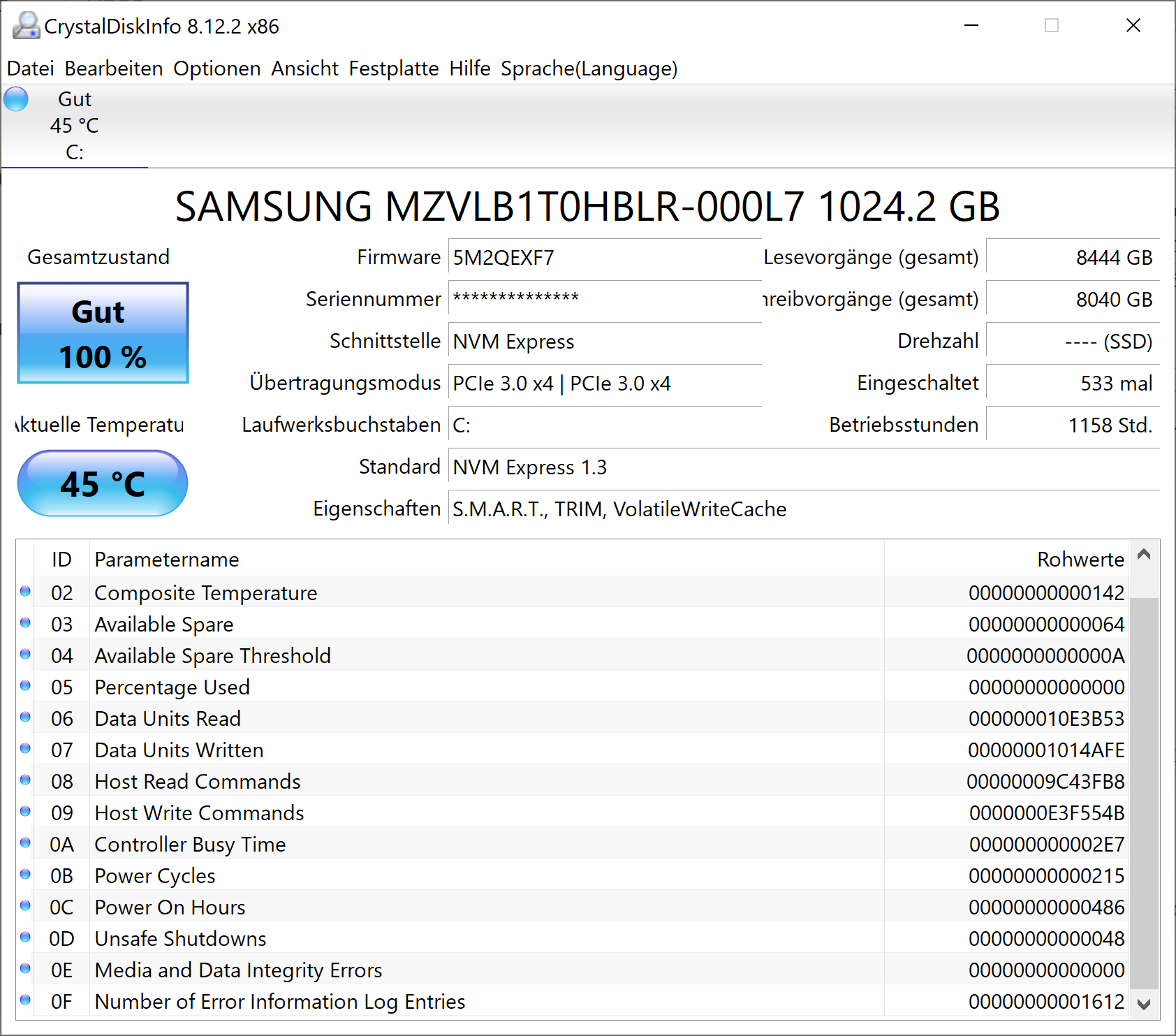This screenshot has width=1176, height=1036.
Task: Select the C: drive tab with Gut 45 °C
Action: [74, 126]
